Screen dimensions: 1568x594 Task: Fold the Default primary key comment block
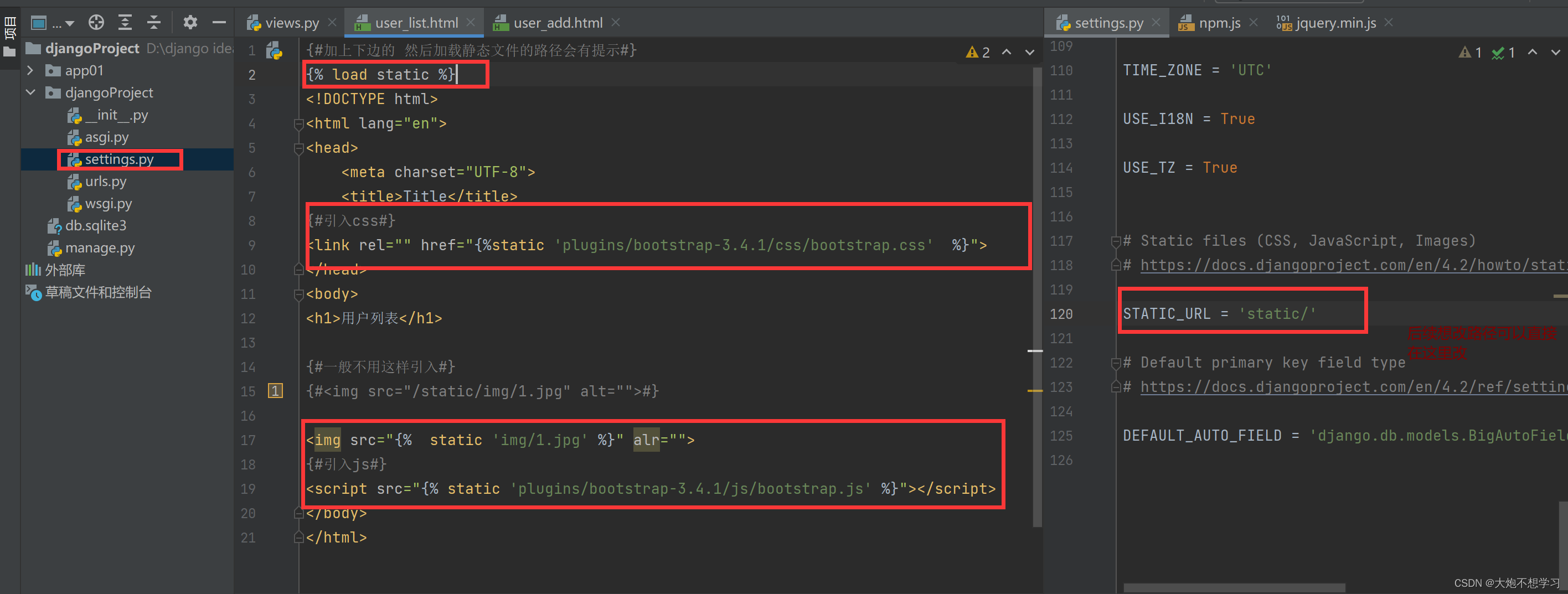coord(1115,363)
